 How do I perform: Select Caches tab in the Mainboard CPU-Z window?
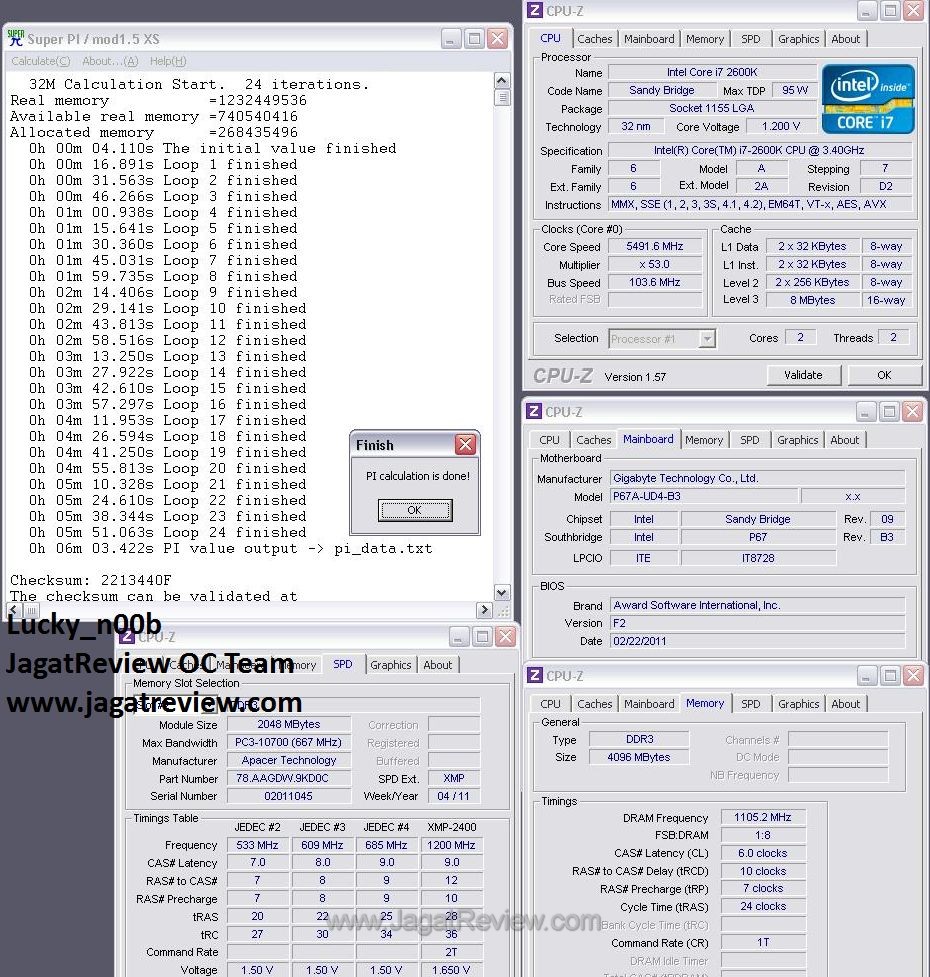pyautogui.click(x=594, y=440)
